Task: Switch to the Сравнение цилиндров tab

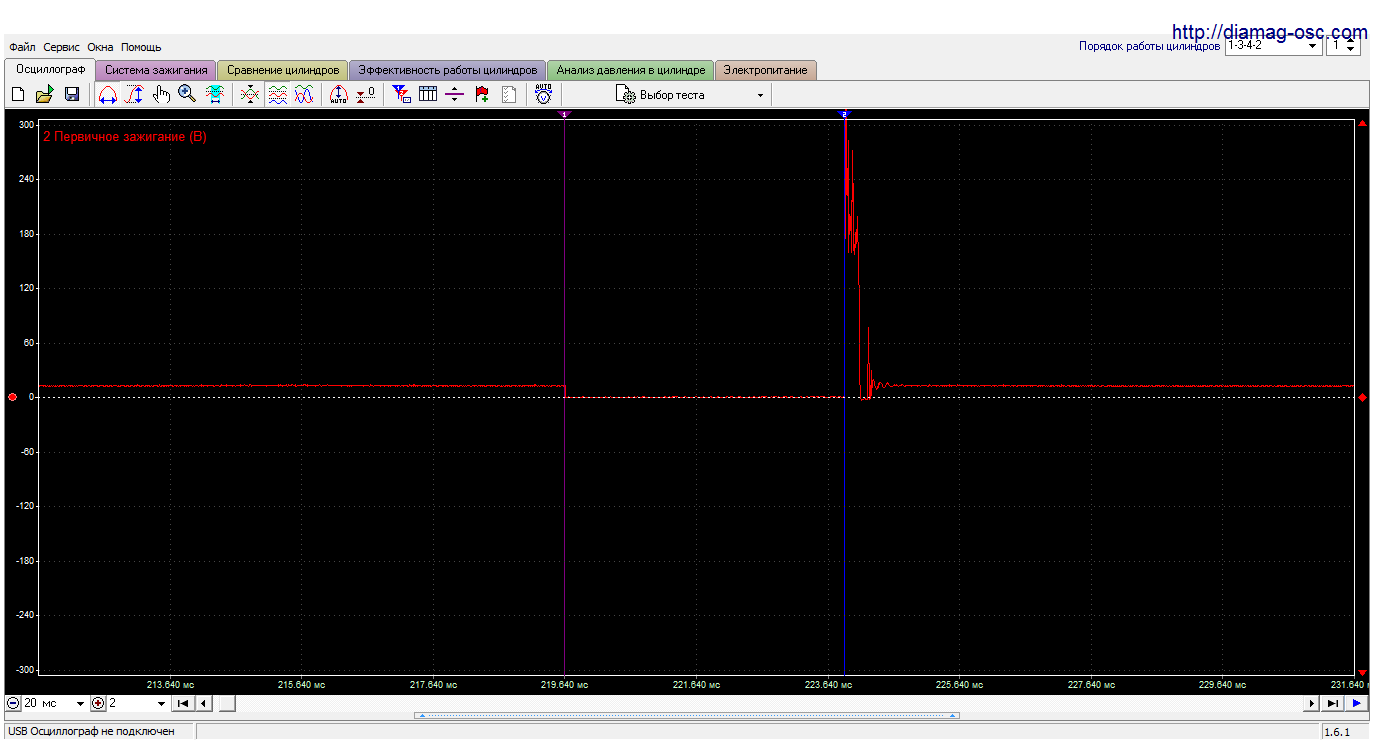Action: pos(283,70)
